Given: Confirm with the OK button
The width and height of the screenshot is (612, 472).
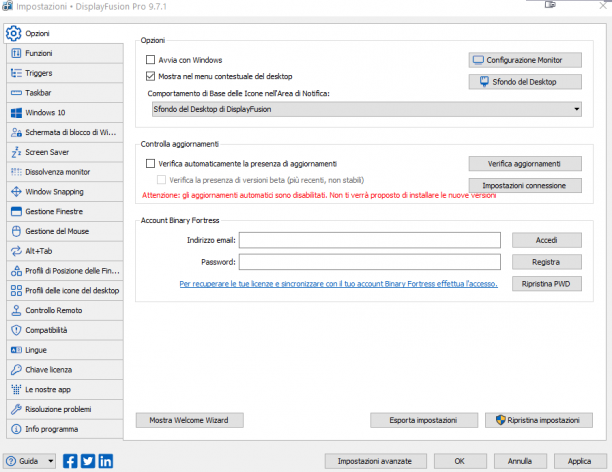Looking at the screenshot, I should pos(460,461).
